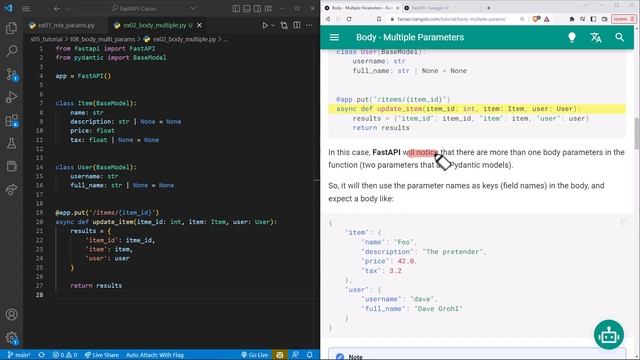
Task: Toggle primary side bar layout button
Action: pos(236,8)
